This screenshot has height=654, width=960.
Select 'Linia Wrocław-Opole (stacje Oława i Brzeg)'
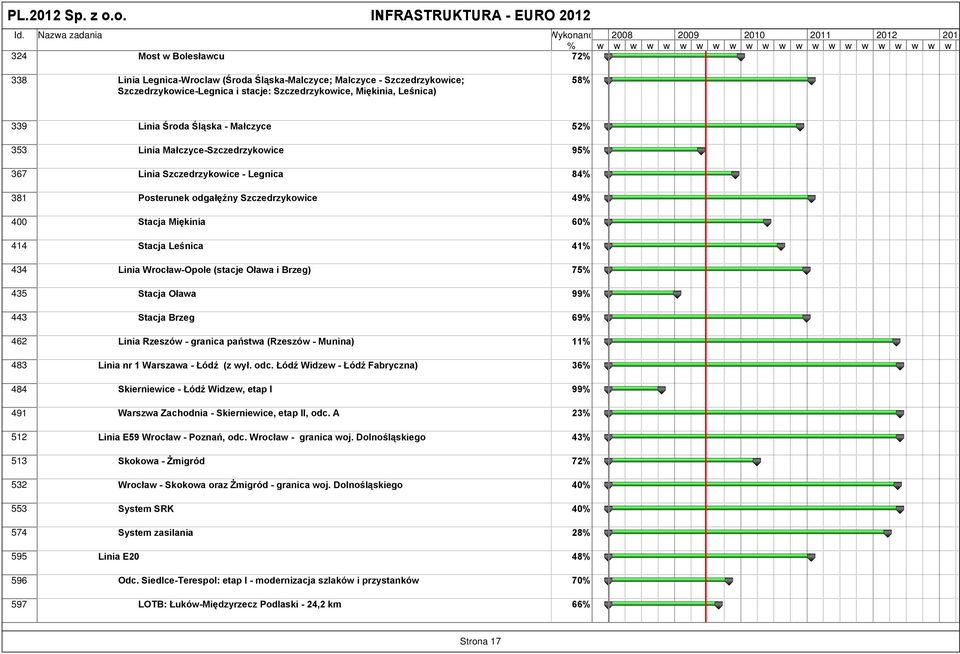point(214,269)
